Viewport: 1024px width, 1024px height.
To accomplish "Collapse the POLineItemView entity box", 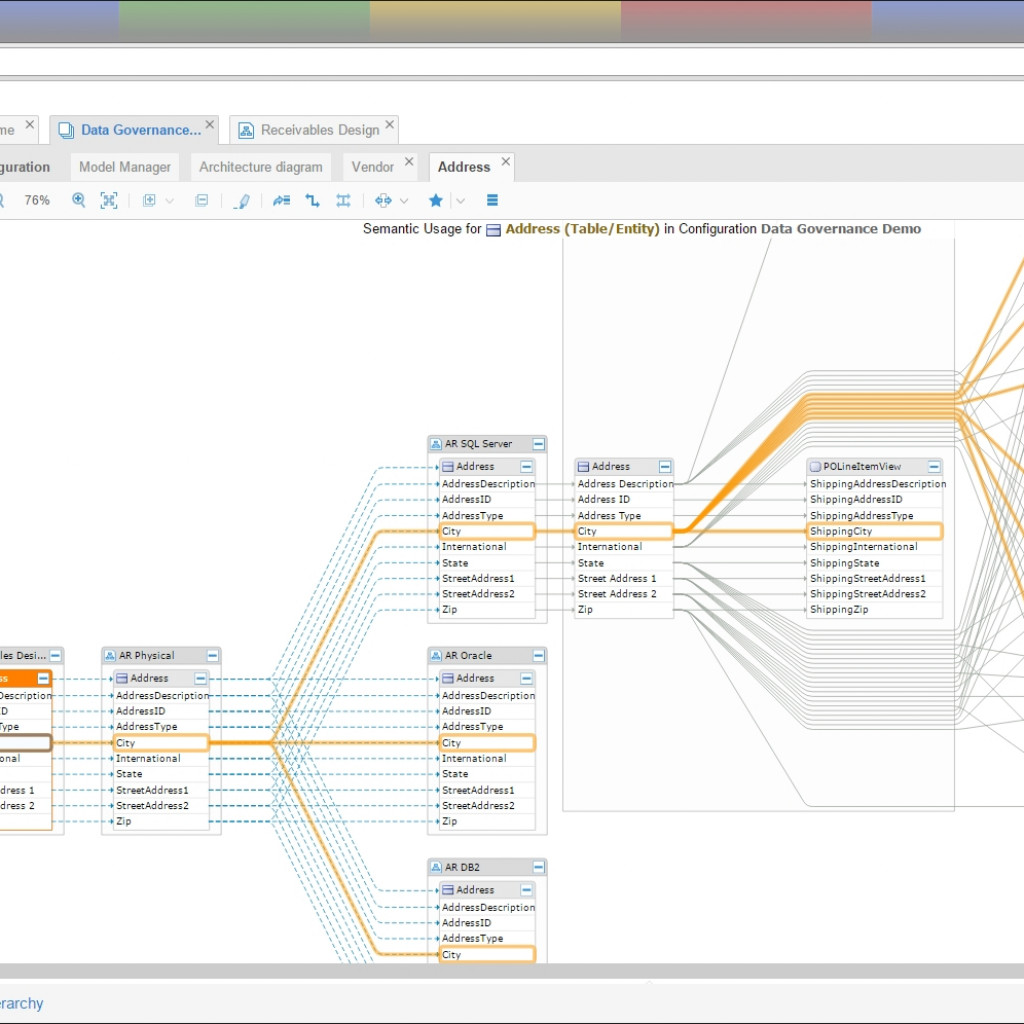I will (x=934, y=466).
